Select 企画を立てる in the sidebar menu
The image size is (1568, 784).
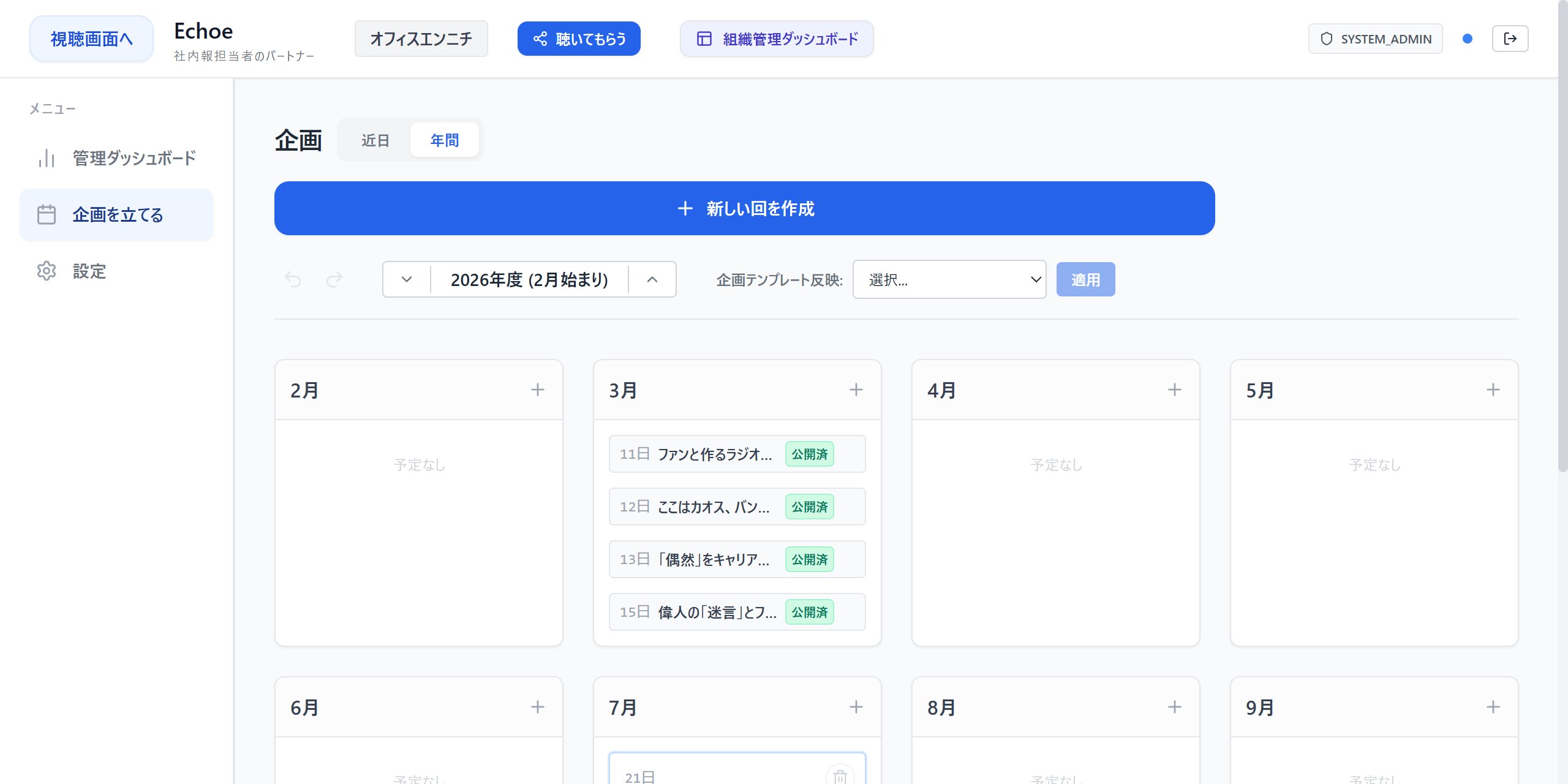coord(116,214)
